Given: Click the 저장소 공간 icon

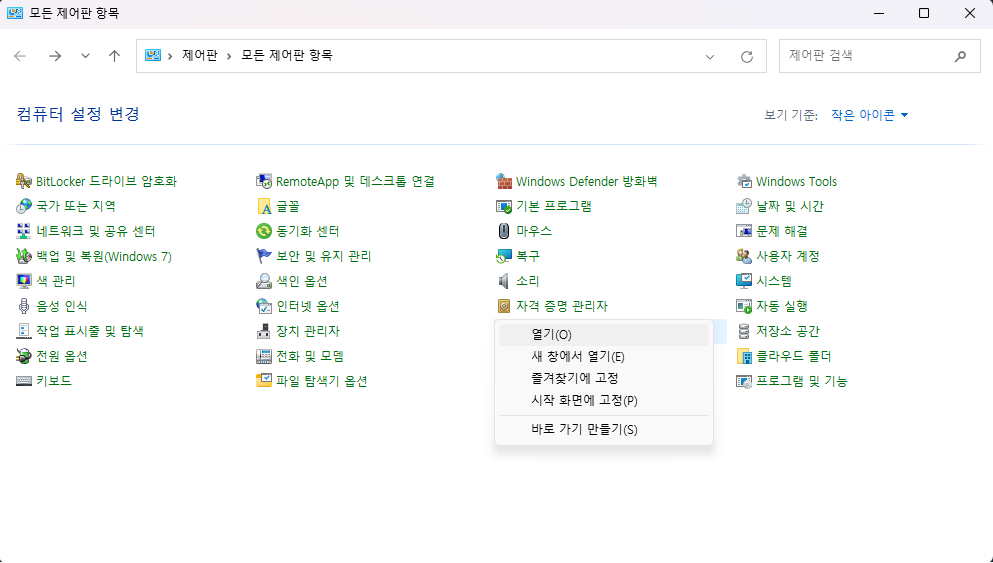Looking at the screenshot, I should 743,331.
